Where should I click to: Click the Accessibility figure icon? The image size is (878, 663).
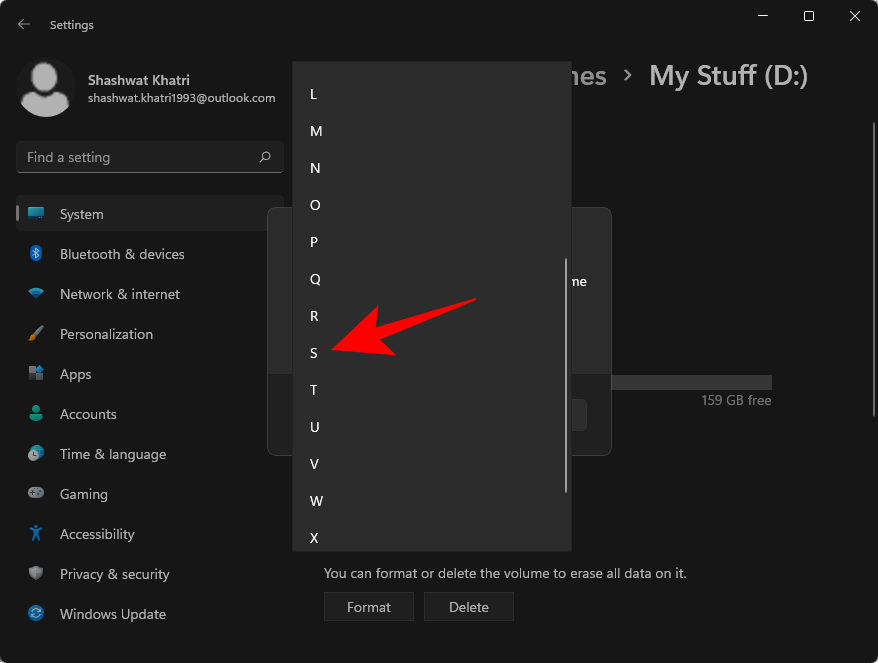point(36,534)
